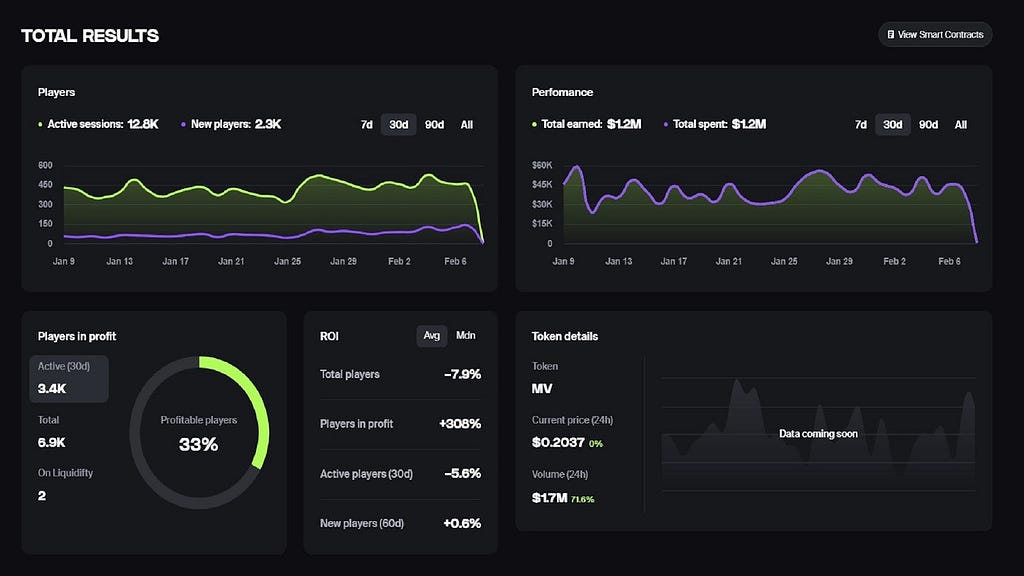
Task: Click the 71.6% volume change indicator
Action: [x=583, y=500]
